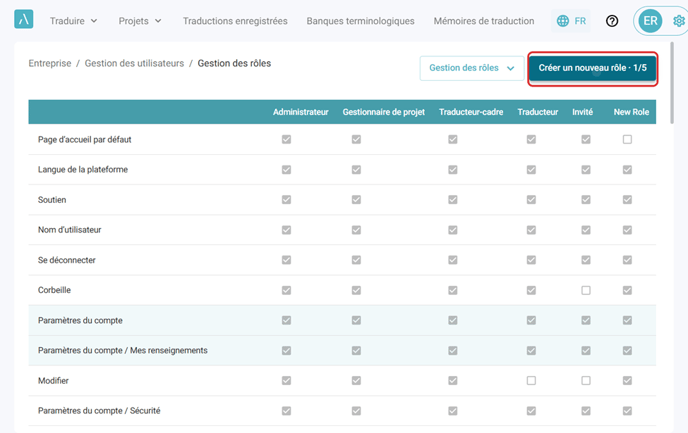Click the Administrateur column header

point(301,112)
